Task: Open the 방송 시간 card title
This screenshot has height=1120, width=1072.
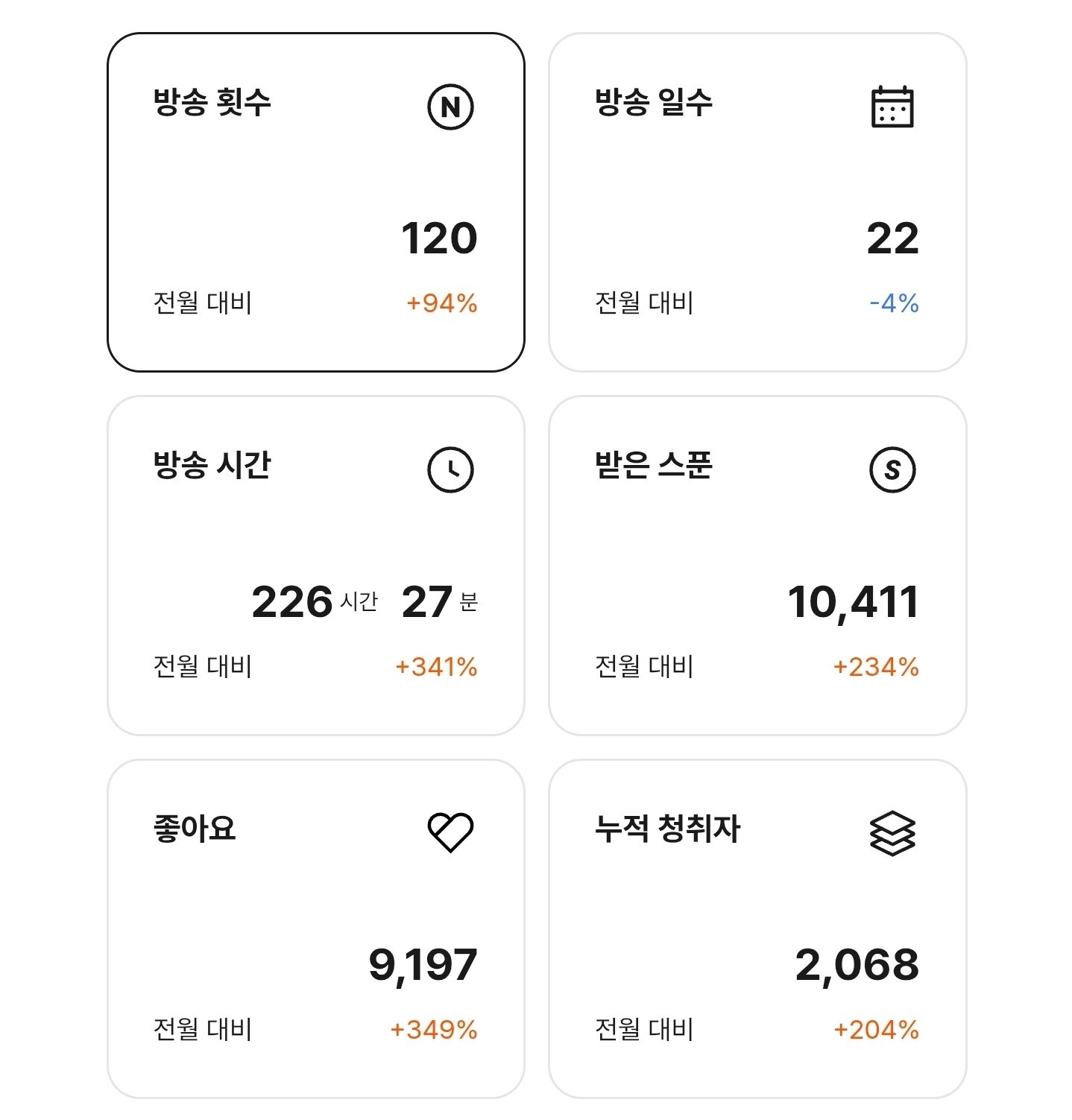Action: [x=212, y=465]
